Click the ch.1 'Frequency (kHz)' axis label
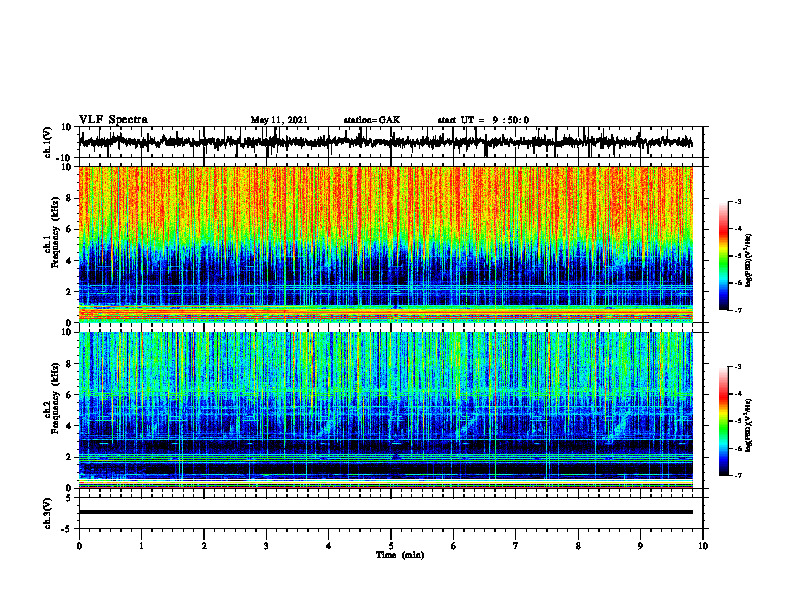792x612 pixels. [x=56, y=232]
